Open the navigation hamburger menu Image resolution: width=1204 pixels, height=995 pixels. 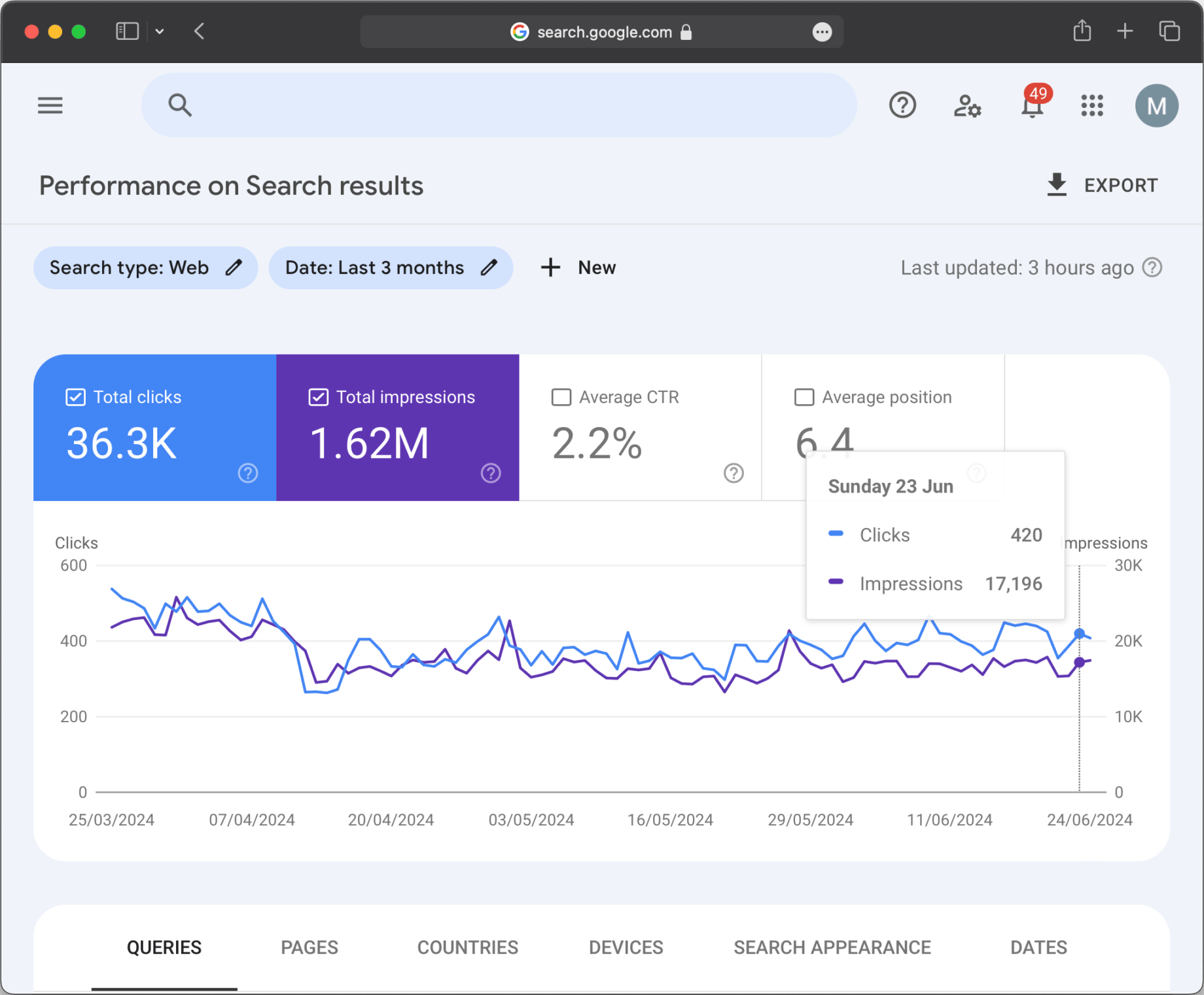(x=50, y=105)
